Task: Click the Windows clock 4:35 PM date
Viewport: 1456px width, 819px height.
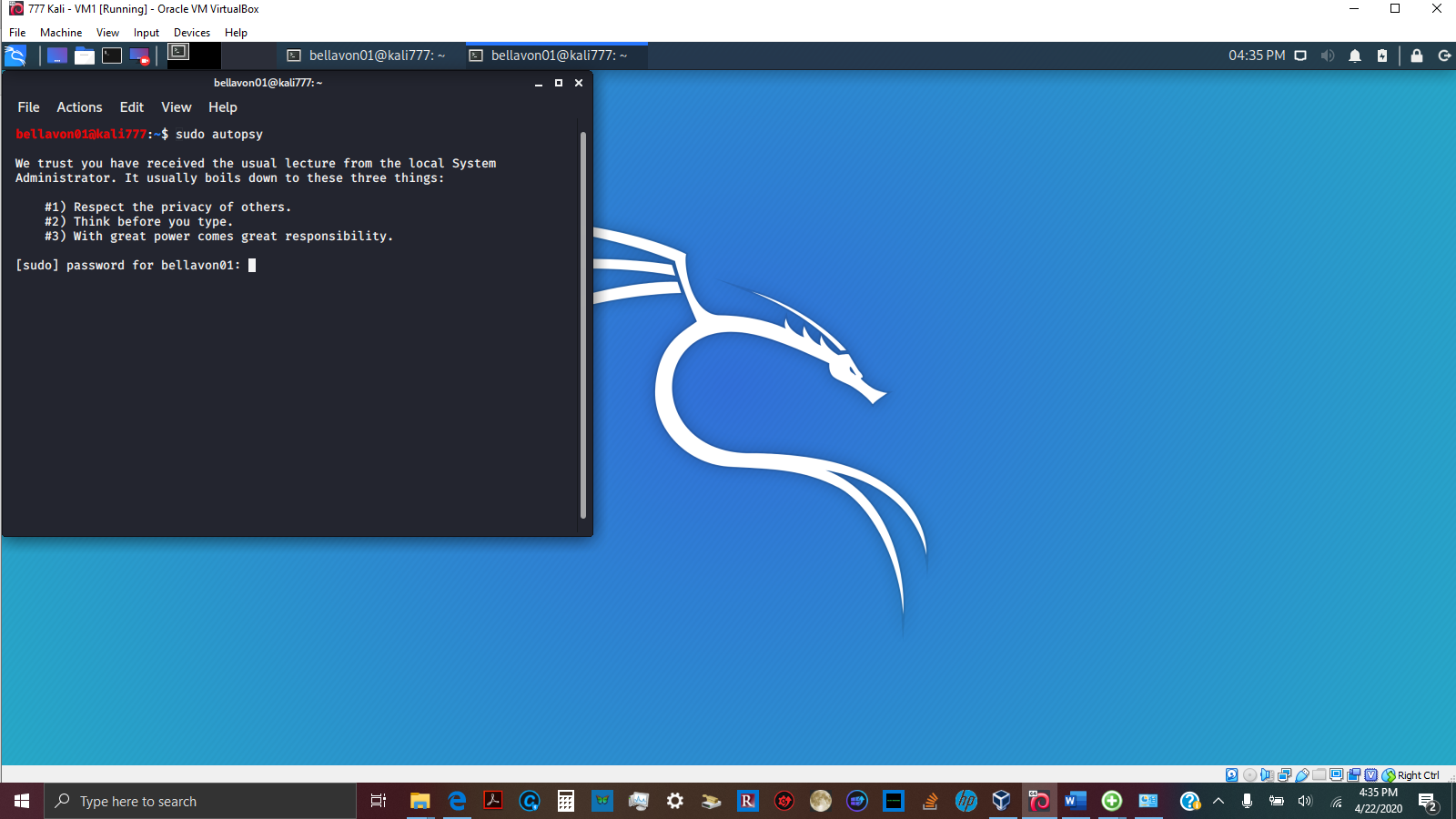Action: pyautogui.click(x=1378, y=801)
